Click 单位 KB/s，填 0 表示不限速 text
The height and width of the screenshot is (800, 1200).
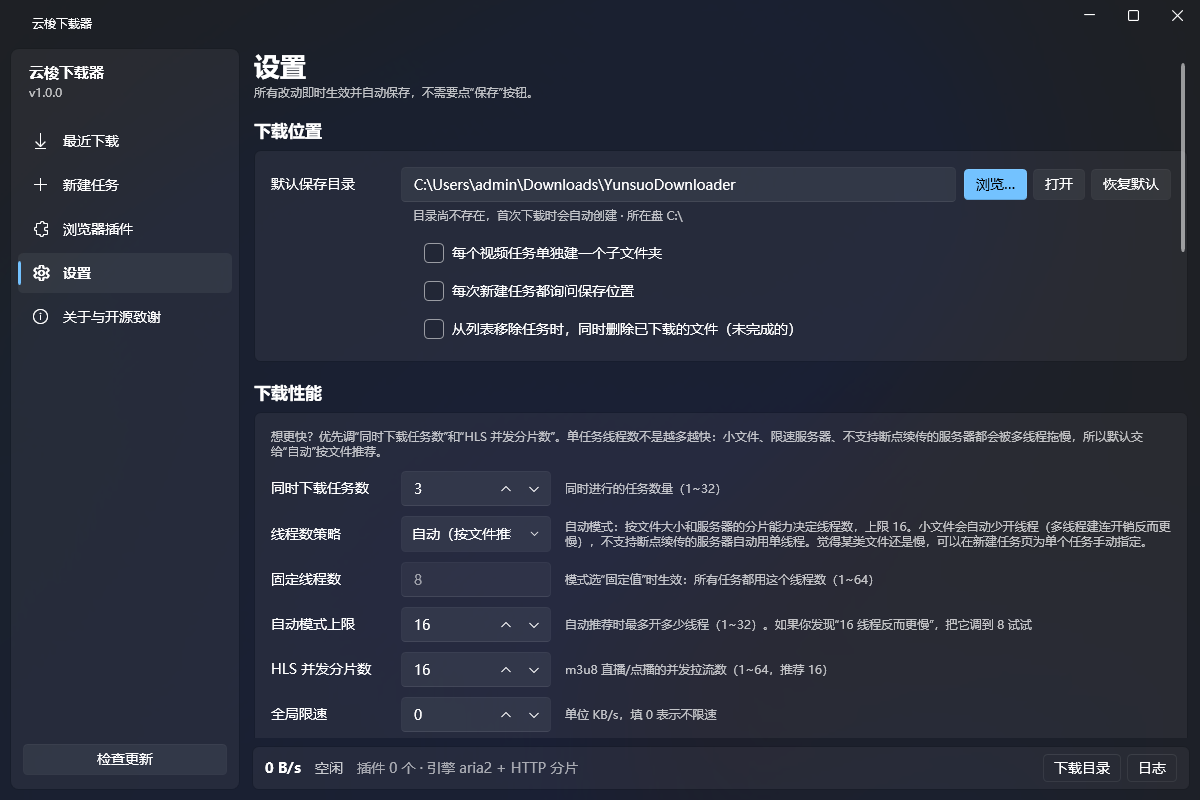pyautogui.click(x=641, y=714)
